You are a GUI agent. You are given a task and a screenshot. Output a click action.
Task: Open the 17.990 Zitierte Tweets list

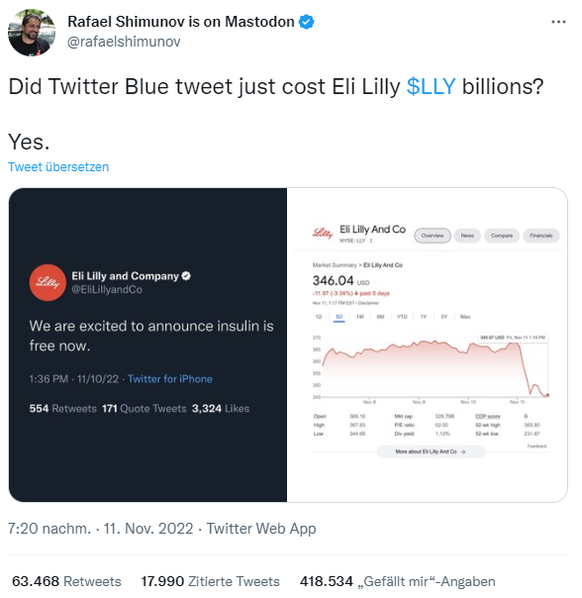coord(211,581)
